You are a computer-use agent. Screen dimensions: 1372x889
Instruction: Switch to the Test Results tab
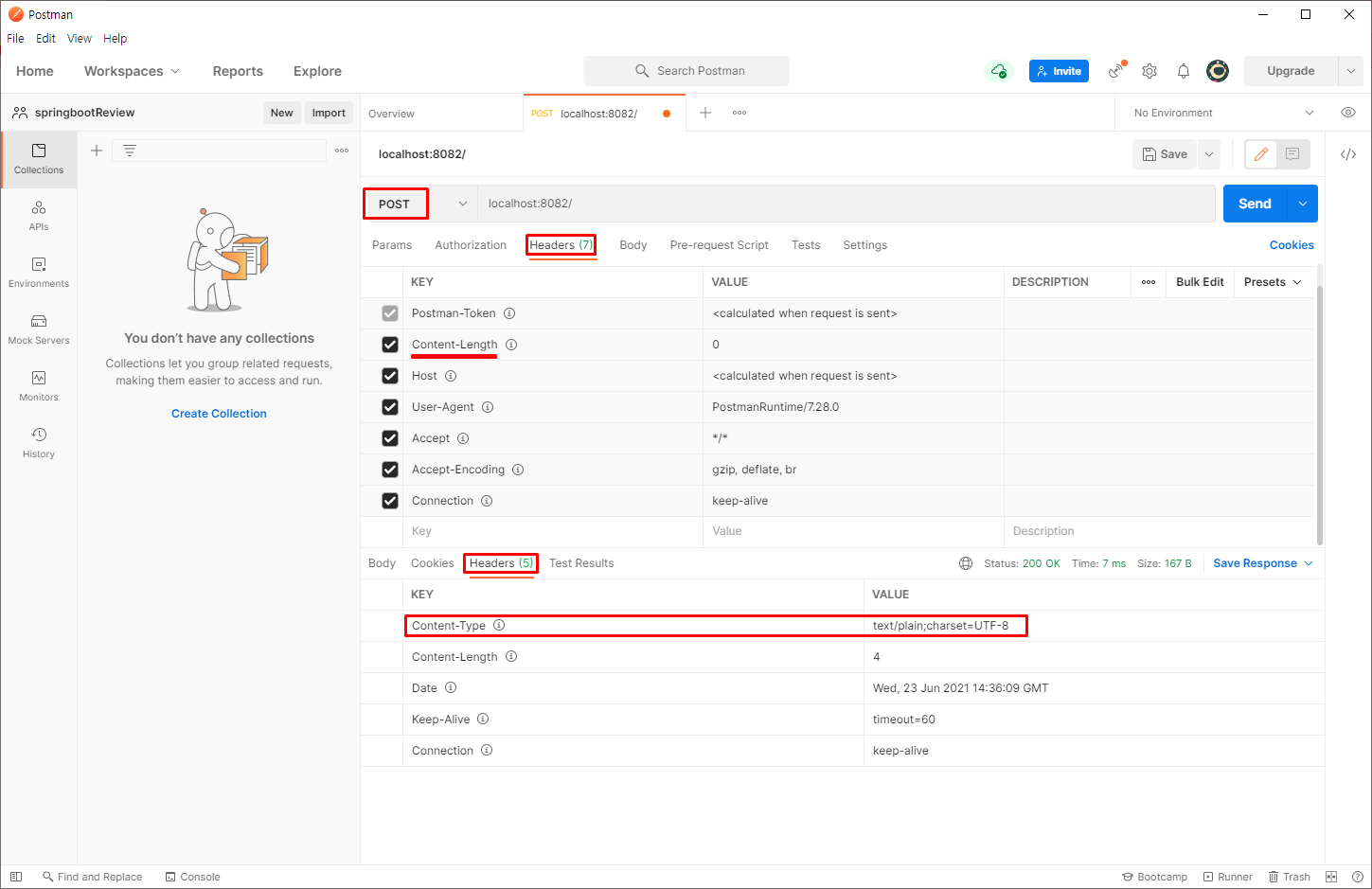pos(581,563)
